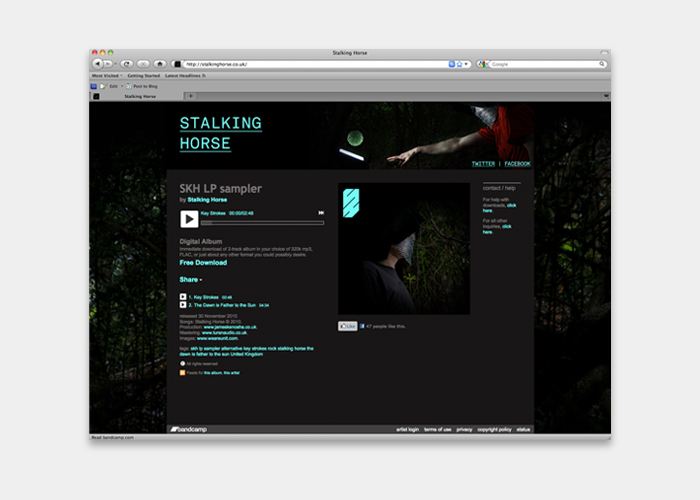The width and height of the screenshot is (700, 500).
Task: Open the Images credit website link
Action: click(x=217, y=338)
